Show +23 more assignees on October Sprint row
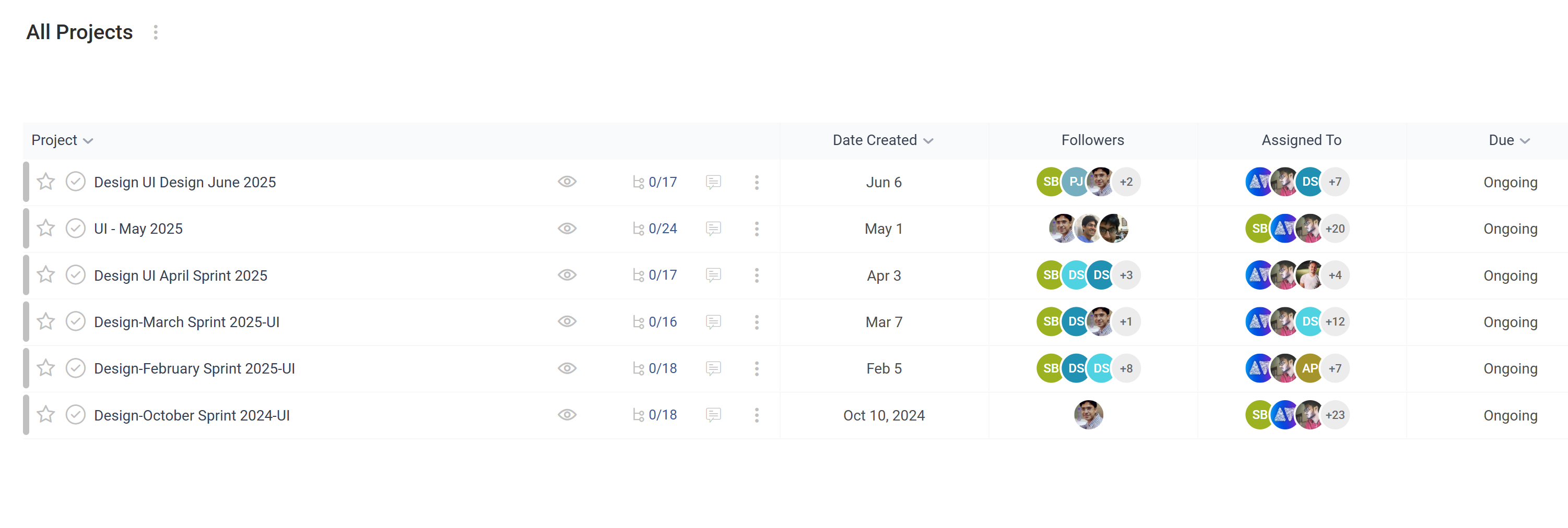The image size is (1568, 528). 1335,415
